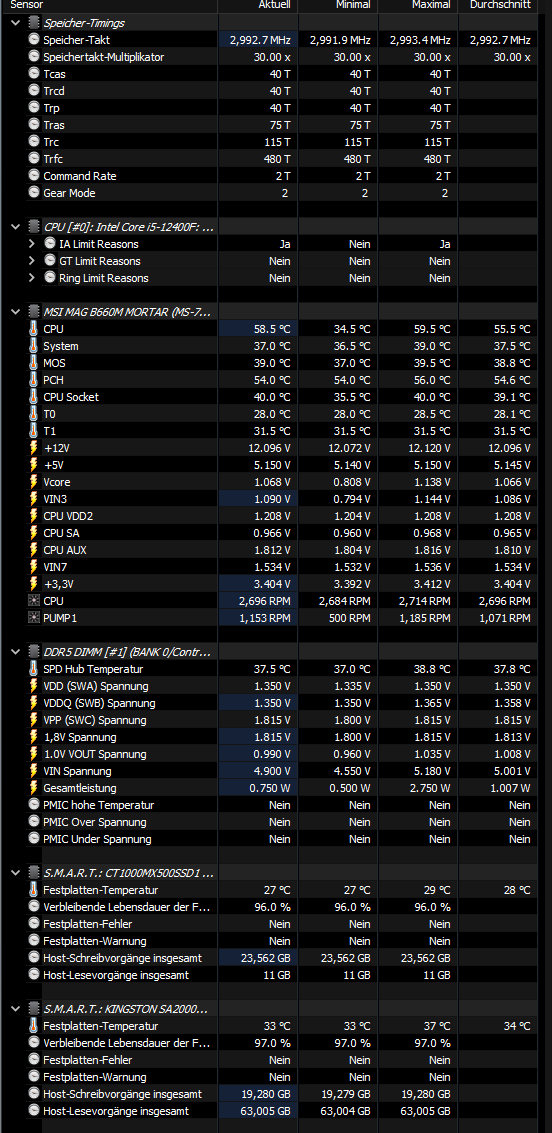
Task: Click the lightning bolt icon beside Vcore
Action: pos(34,481)
